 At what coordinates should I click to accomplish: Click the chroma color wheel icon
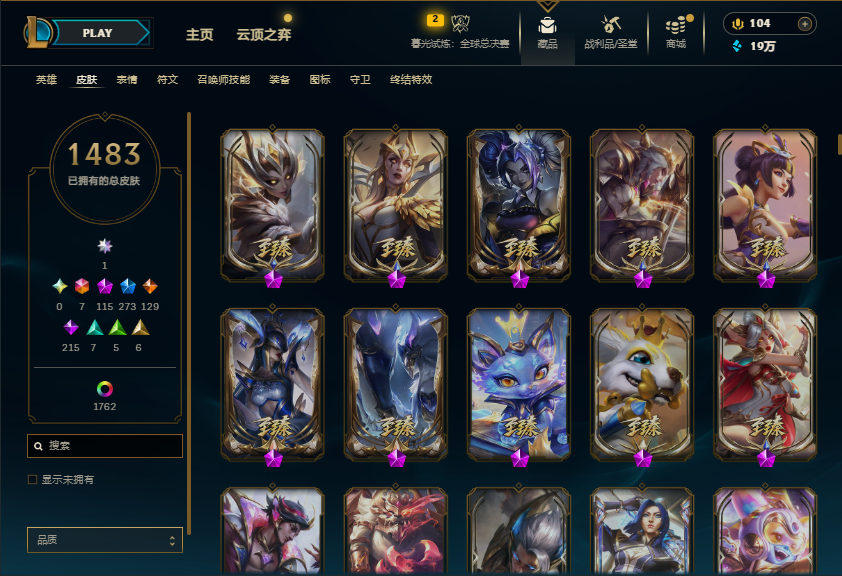pos(105,389)
